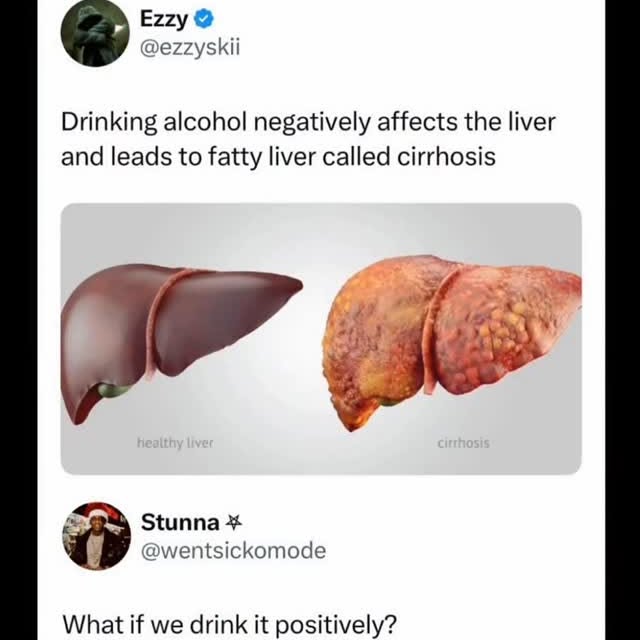Click the green gallbladder on the healthy liver
The height and width of the screenshot is (640, 640).
click(x=116, y=389)
